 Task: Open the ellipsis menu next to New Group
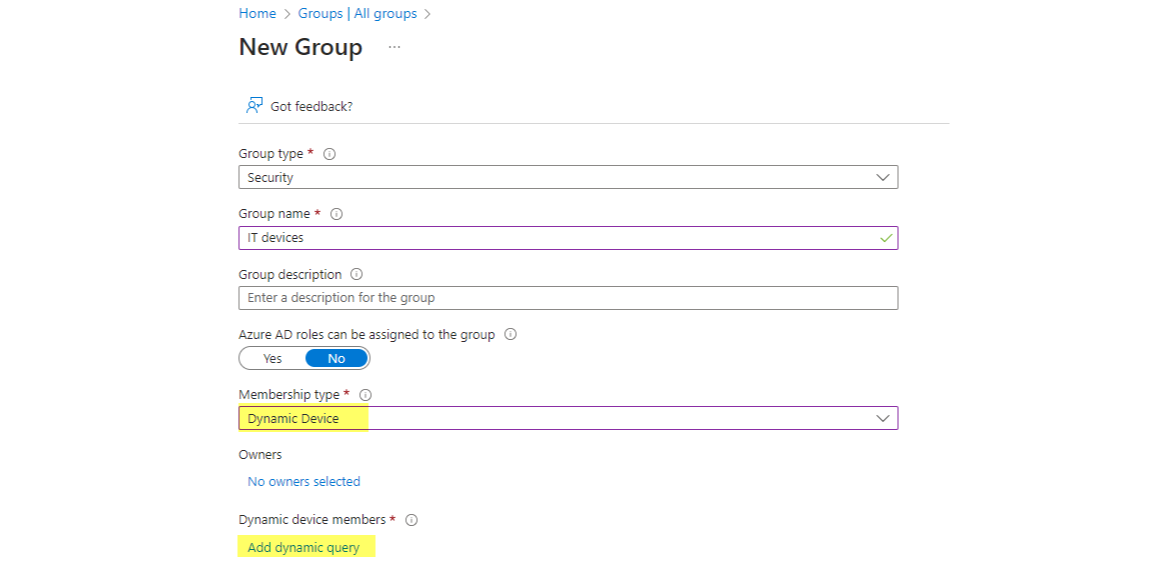[x=393, y=47]
